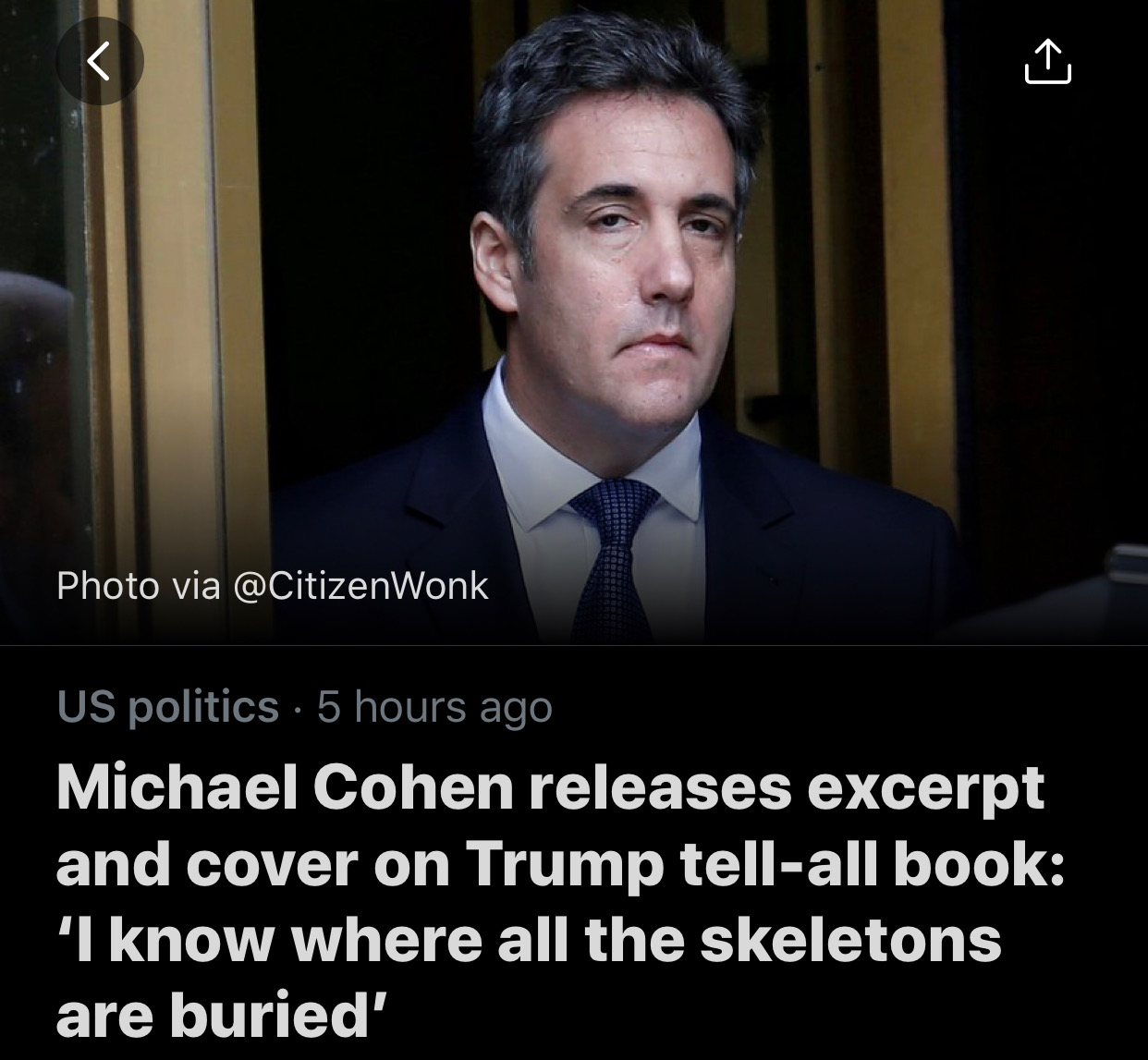Open the @CitizenWonk photo credit

coord(363,586)
